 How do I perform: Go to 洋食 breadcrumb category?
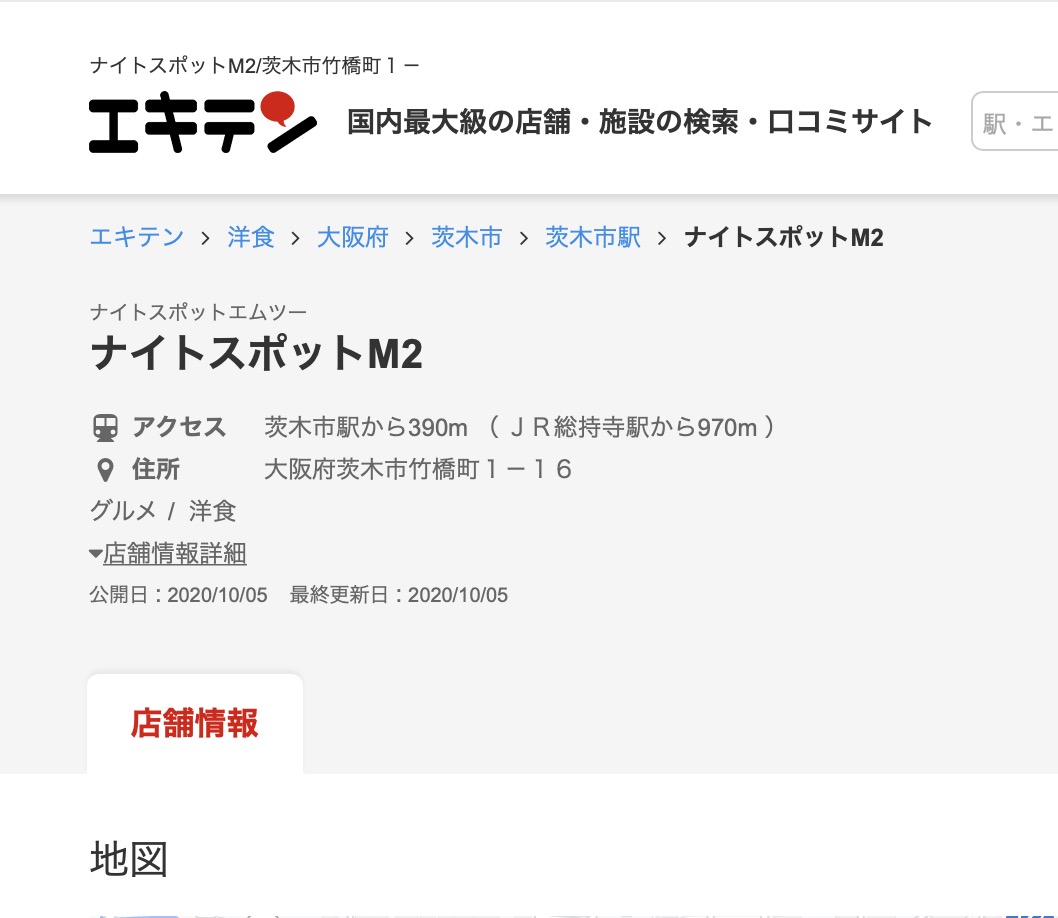coord(251,237)
